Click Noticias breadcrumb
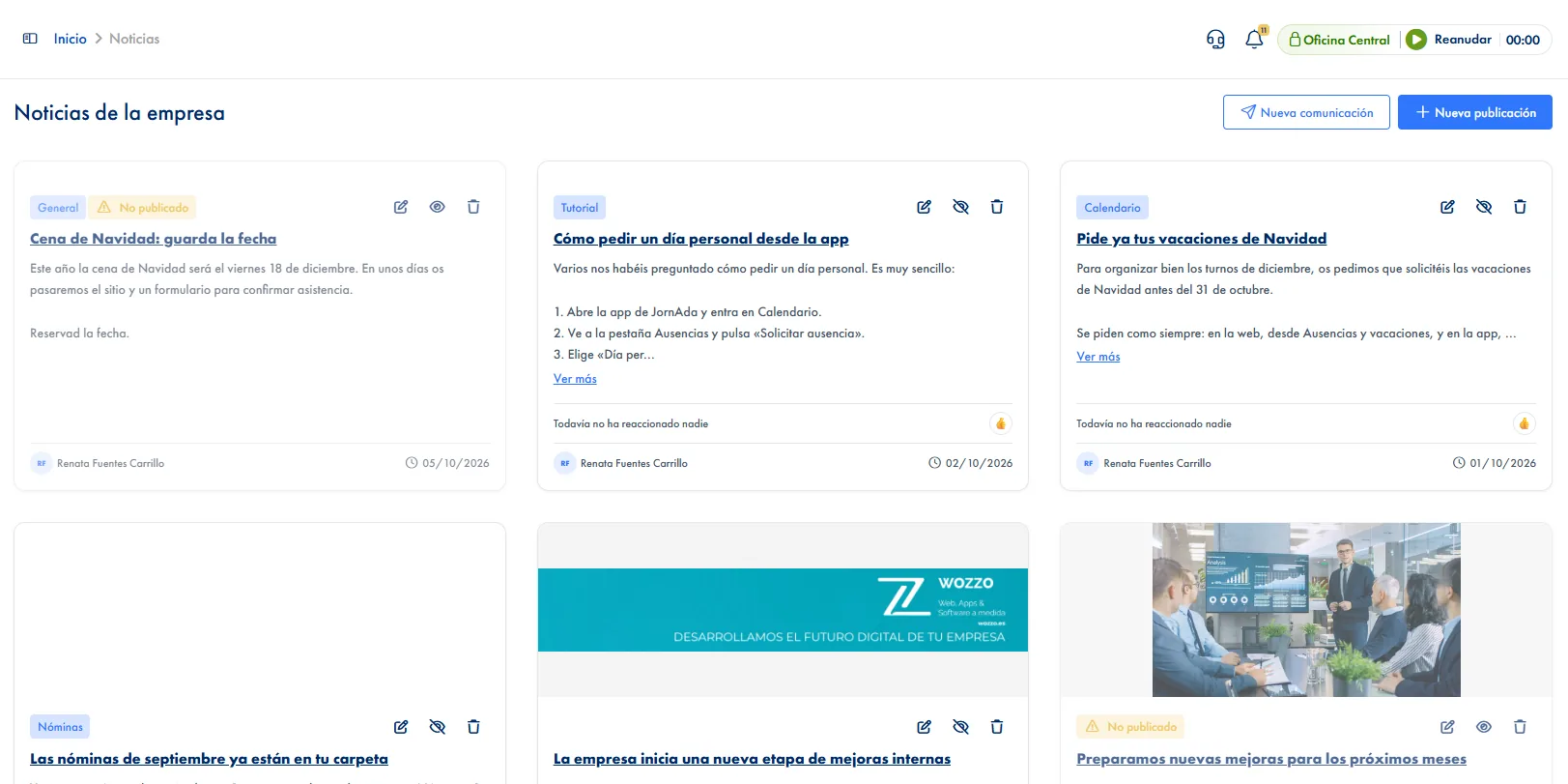 coord(134,39)
